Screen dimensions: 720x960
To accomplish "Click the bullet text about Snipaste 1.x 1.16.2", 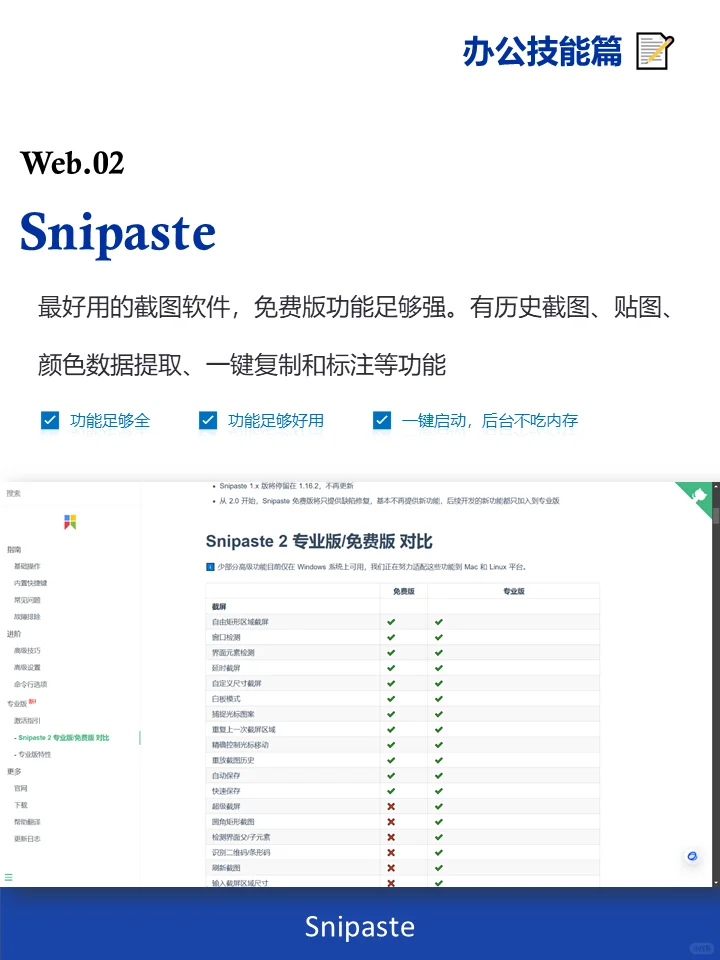I will (x=287, y=486).
